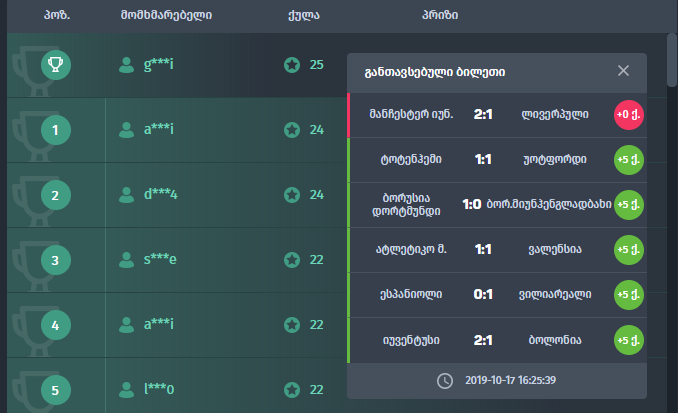
Task: Click the red +0 points badge
Action: 629,114
